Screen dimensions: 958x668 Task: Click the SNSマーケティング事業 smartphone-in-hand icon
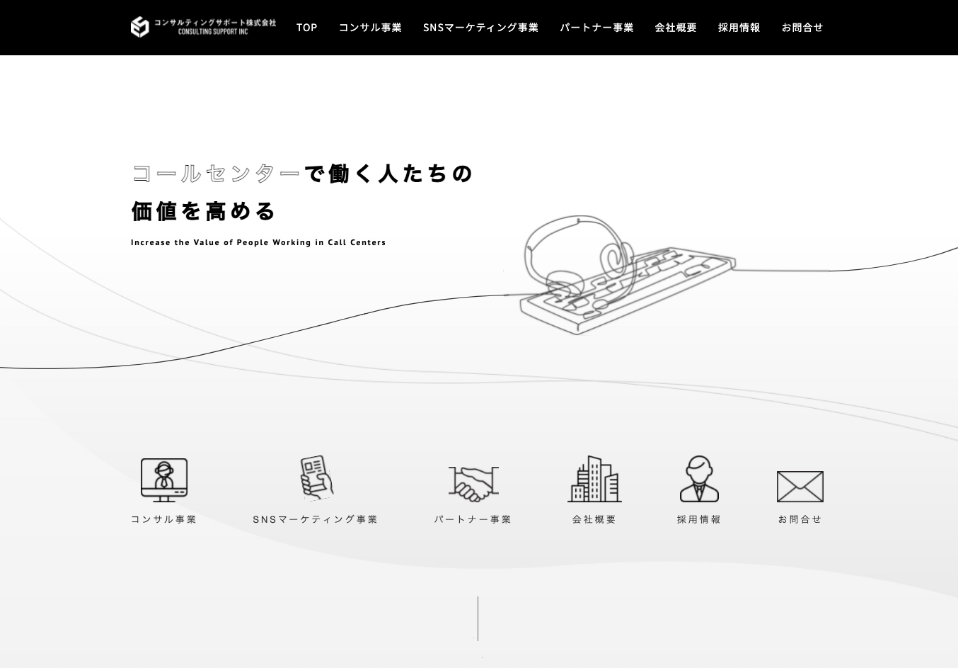[x=316, y=478]
